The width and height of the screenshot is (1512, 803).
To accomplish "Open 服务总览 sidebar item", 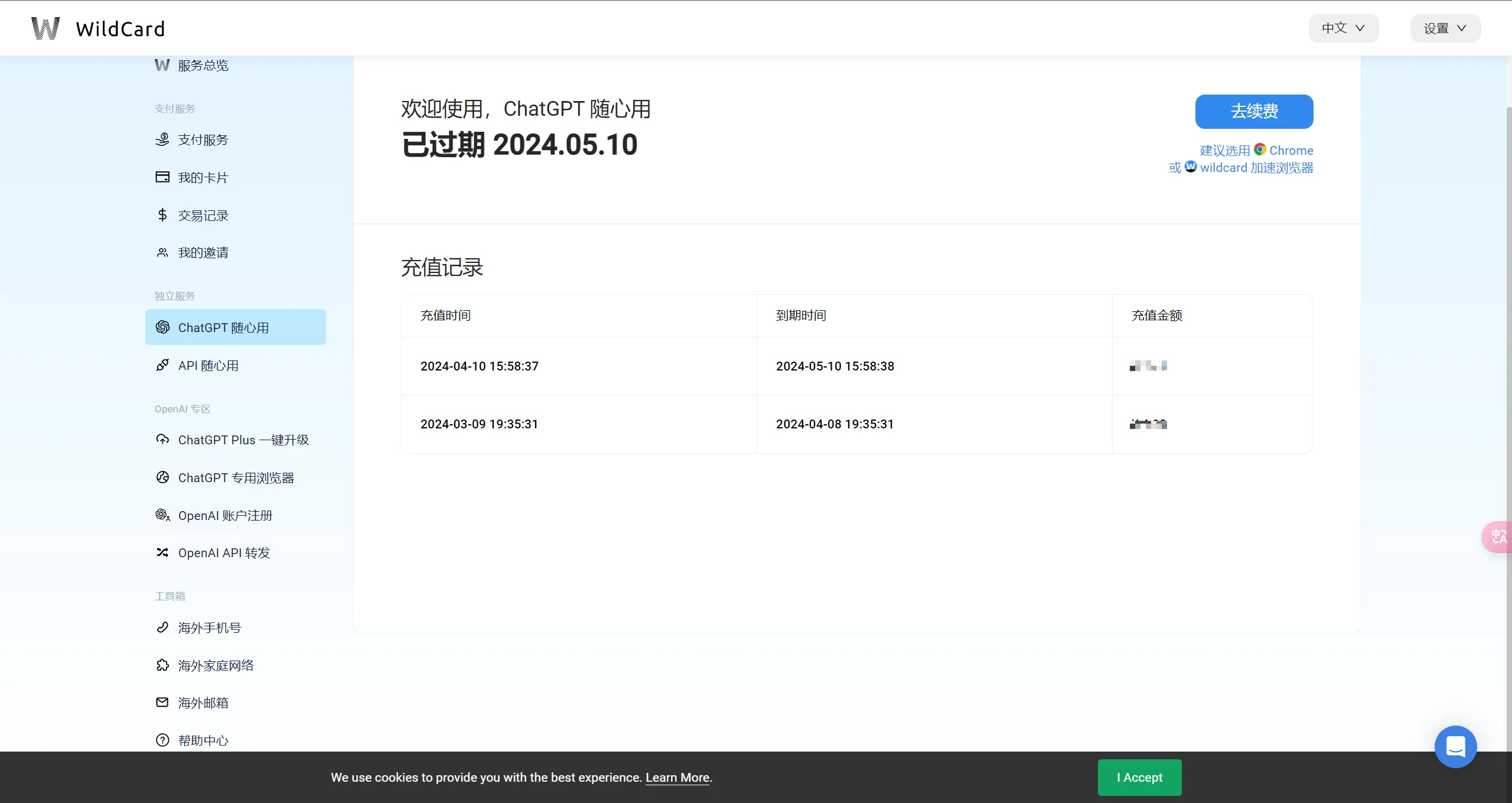I will click(x=203, y=66).
